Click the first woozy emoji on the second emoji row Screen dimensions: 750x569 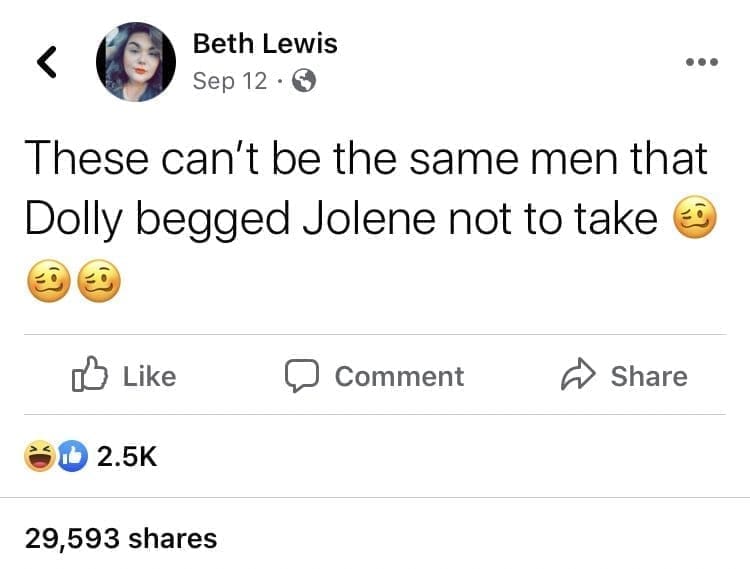click(47, 282)
